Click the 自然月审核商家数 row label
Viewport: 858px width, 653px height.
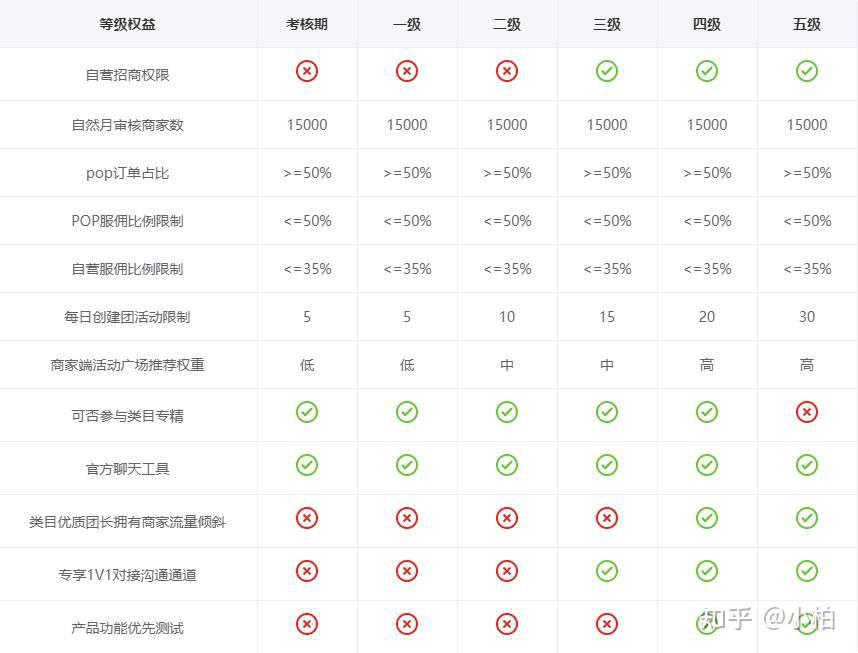click(x=128, y=125)
